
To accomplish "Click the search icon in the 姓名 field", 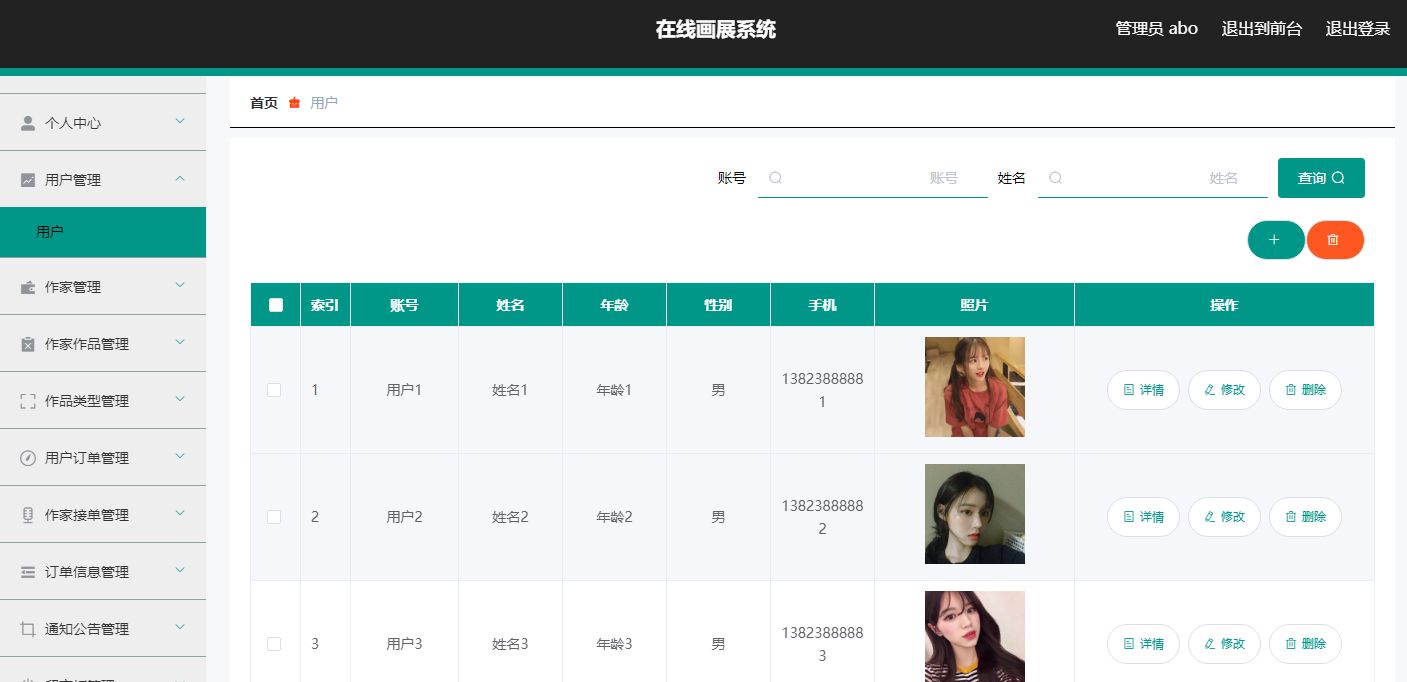I will pos(1055,178).
